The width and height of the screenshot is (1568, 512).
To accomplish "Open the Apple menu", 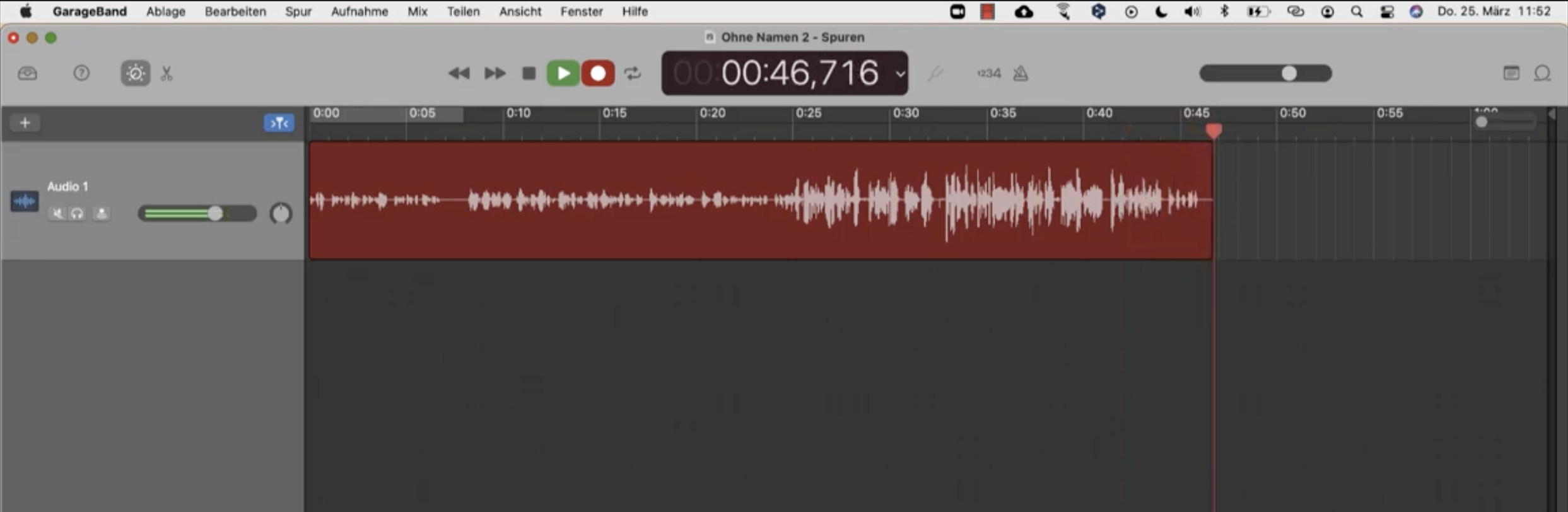I will (x=26, y=11).
